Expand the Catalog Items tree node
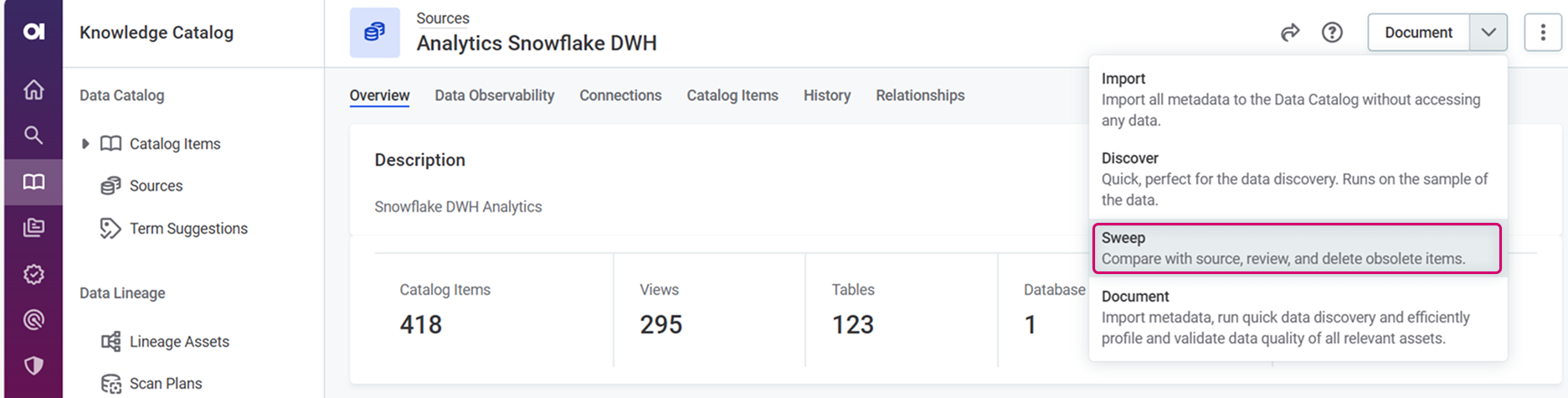Image resolution: width=1568 pixels, height=398 pixels. point(85,143)
